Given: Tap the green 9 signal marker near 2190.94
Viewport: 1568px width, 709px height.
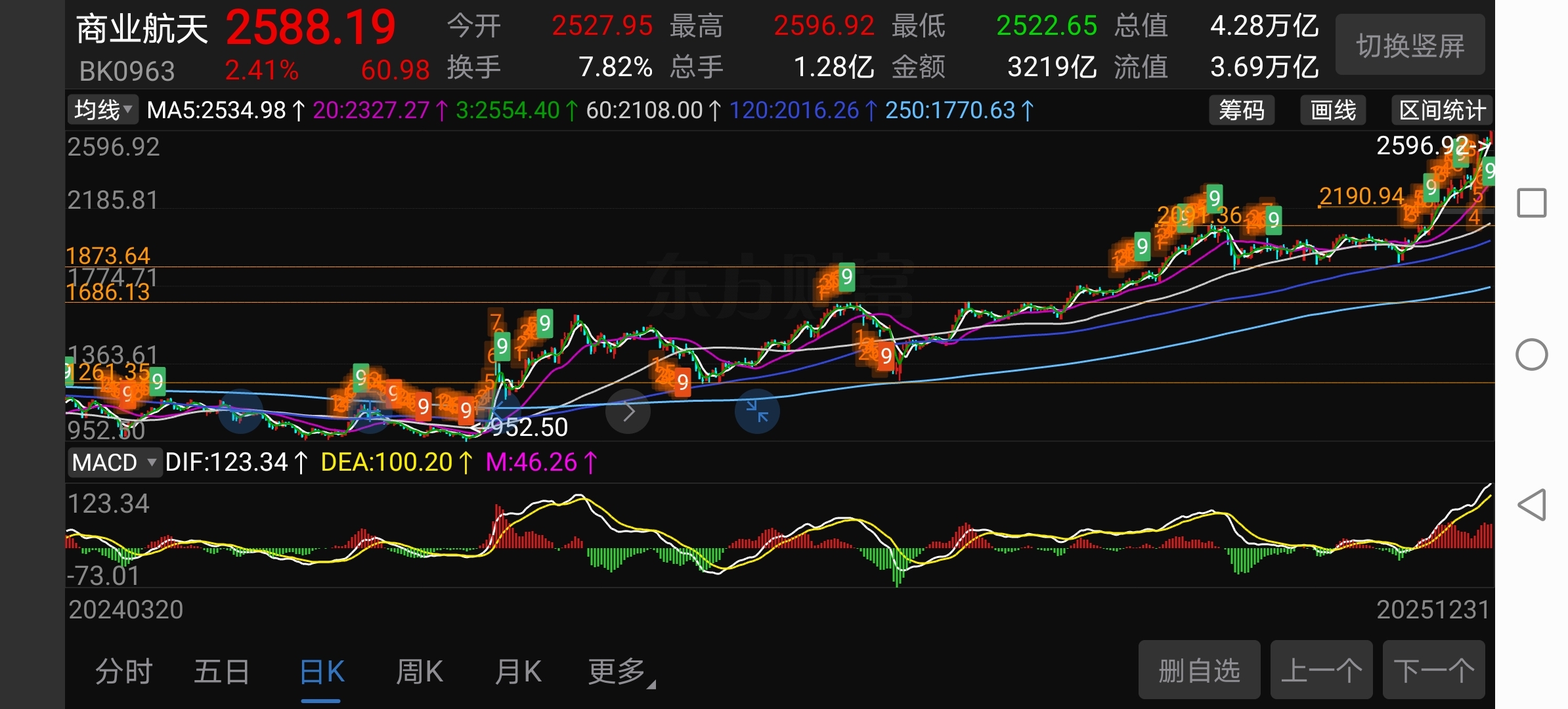Looking at the screenshot, I should click(x=1431, y=188).
